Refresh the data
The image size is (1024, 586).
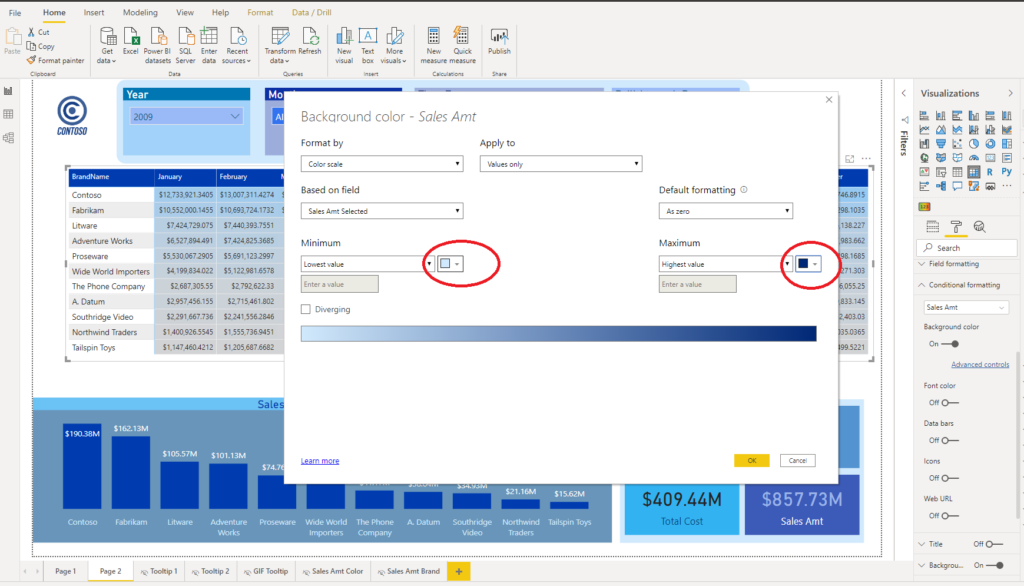pos(310,41)
